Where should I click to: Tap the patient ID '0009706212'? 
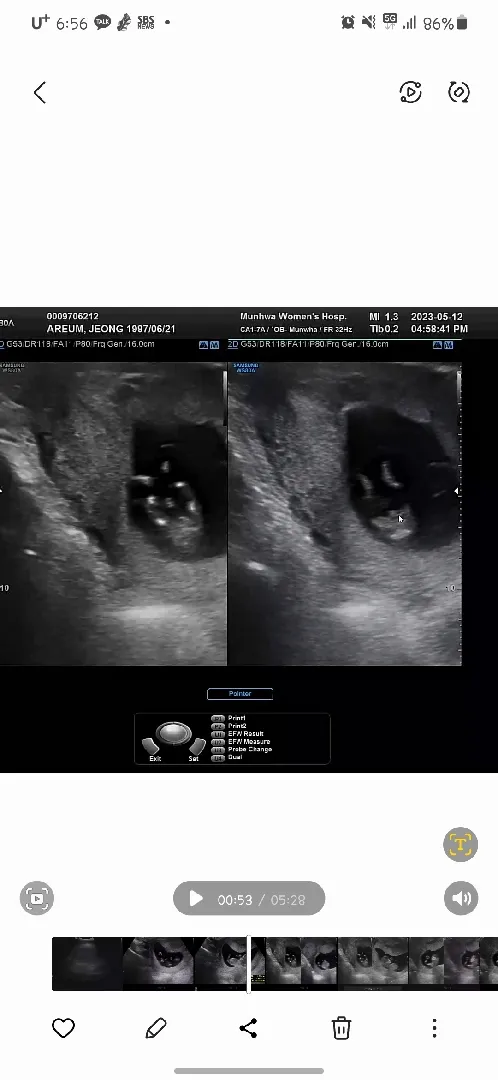pos(72,316)
